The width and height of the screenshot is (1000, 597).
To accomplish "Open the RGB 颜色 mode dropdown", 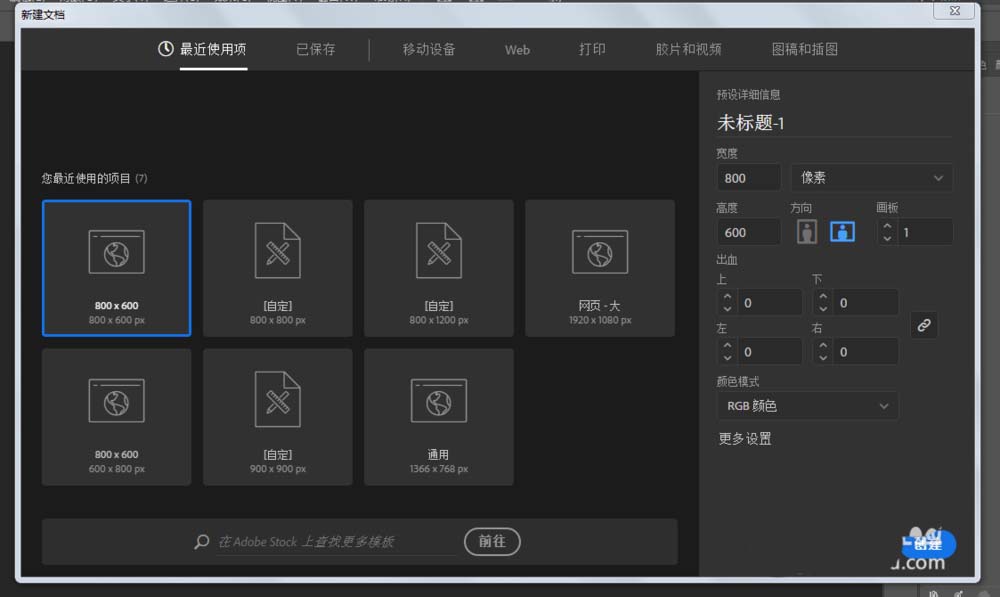I will click(807, 406).
